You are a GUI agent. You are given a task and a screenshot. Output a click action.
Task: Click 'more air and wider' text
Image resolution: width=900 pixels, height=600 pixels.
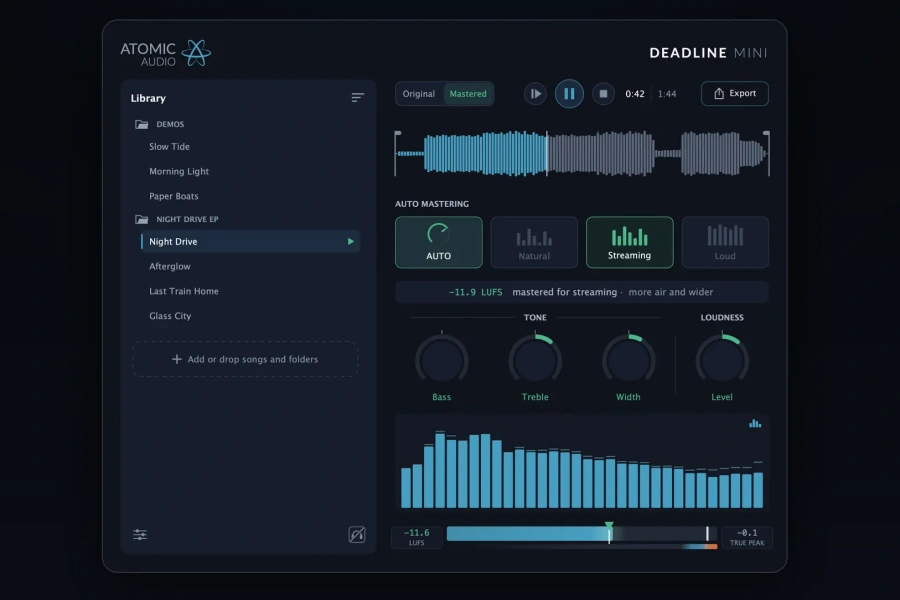pos(671,292)
